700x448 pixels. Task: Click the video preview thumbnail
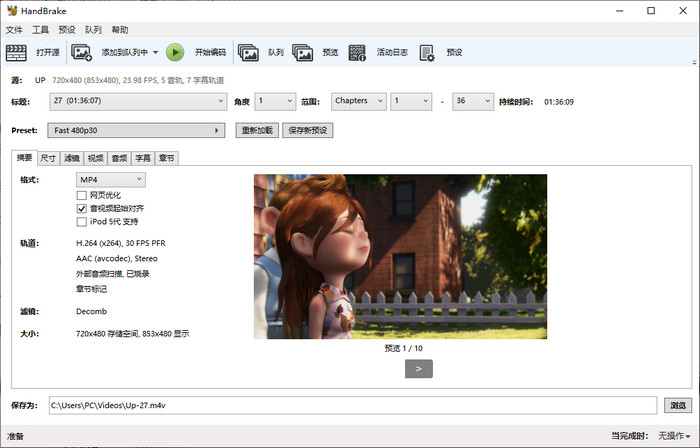(400, 257)
